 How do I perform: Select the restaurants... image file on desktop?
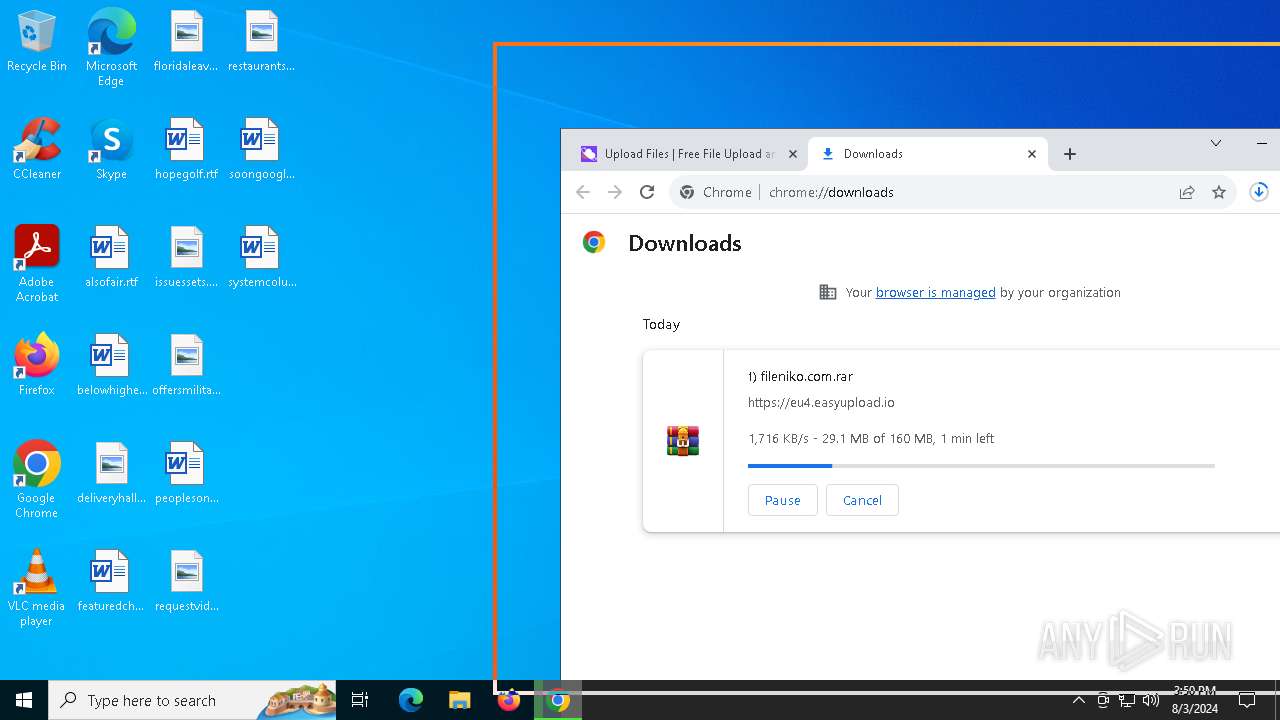click(261, 42)
